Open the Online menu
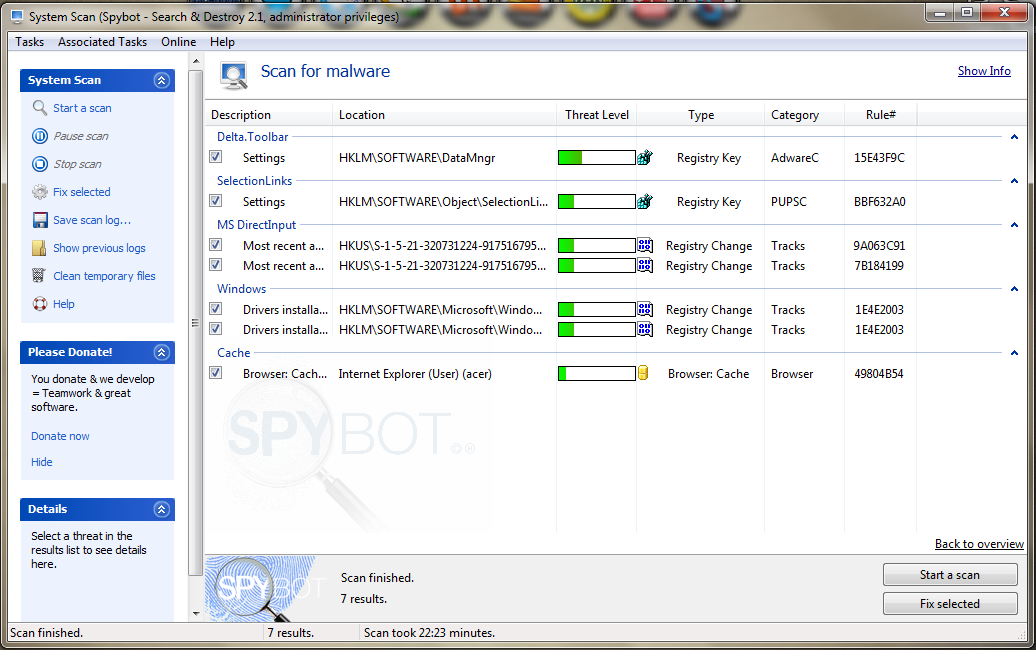Image resolution: width=1036 pixels, height=650 pixels. (x=178, y=42)
